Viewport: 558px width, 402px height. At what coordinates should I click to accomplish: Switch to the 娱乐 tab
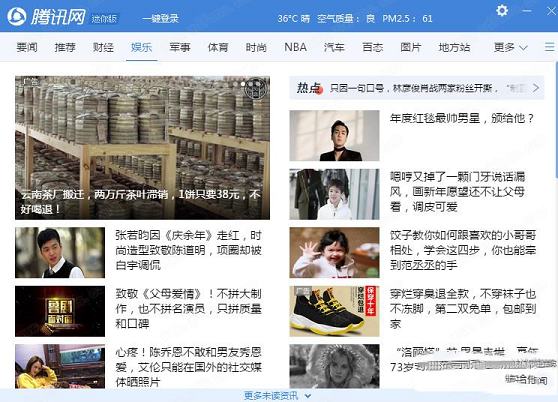click(x=141, y=47)
